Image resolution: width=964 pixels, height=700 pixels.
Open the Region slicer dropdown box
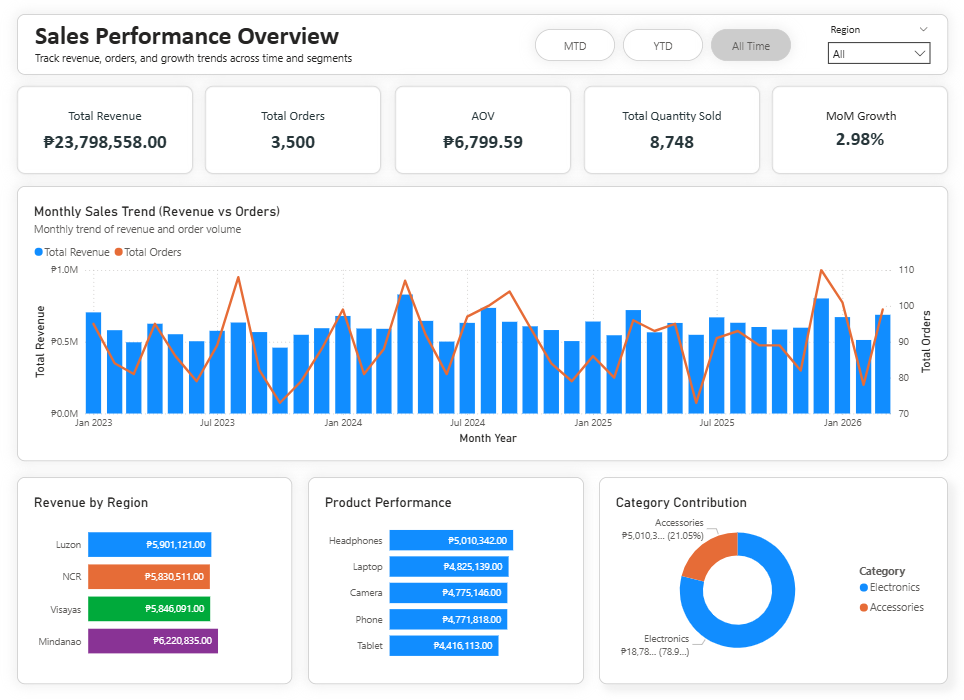click(878, 54)
